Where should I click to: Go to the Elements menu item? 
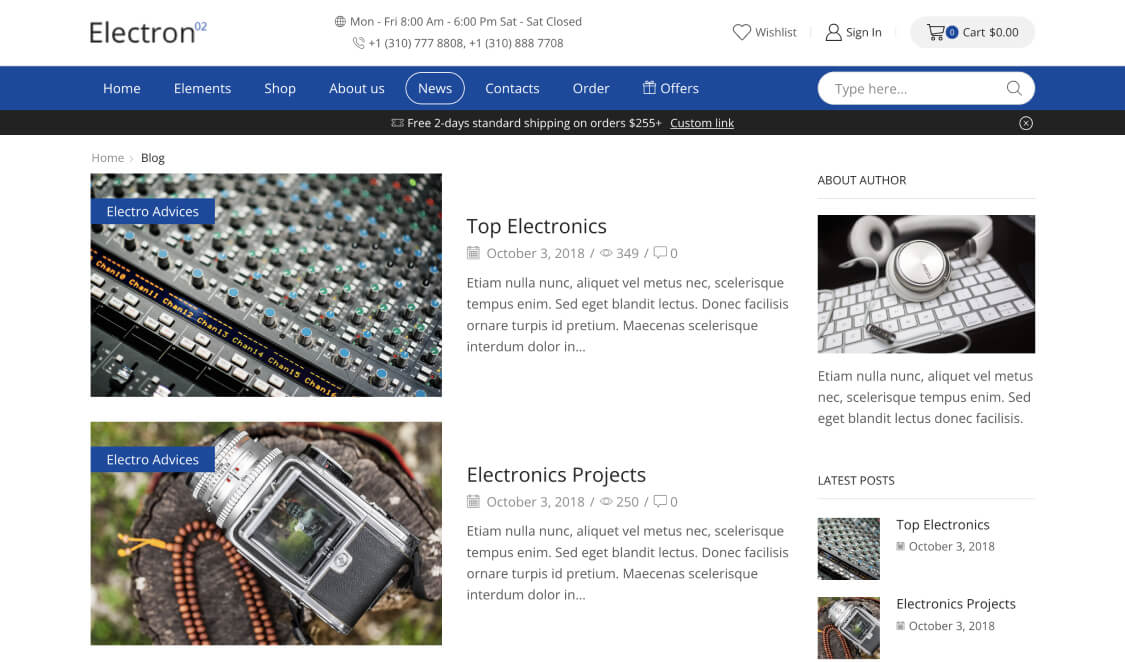[202, 88]
